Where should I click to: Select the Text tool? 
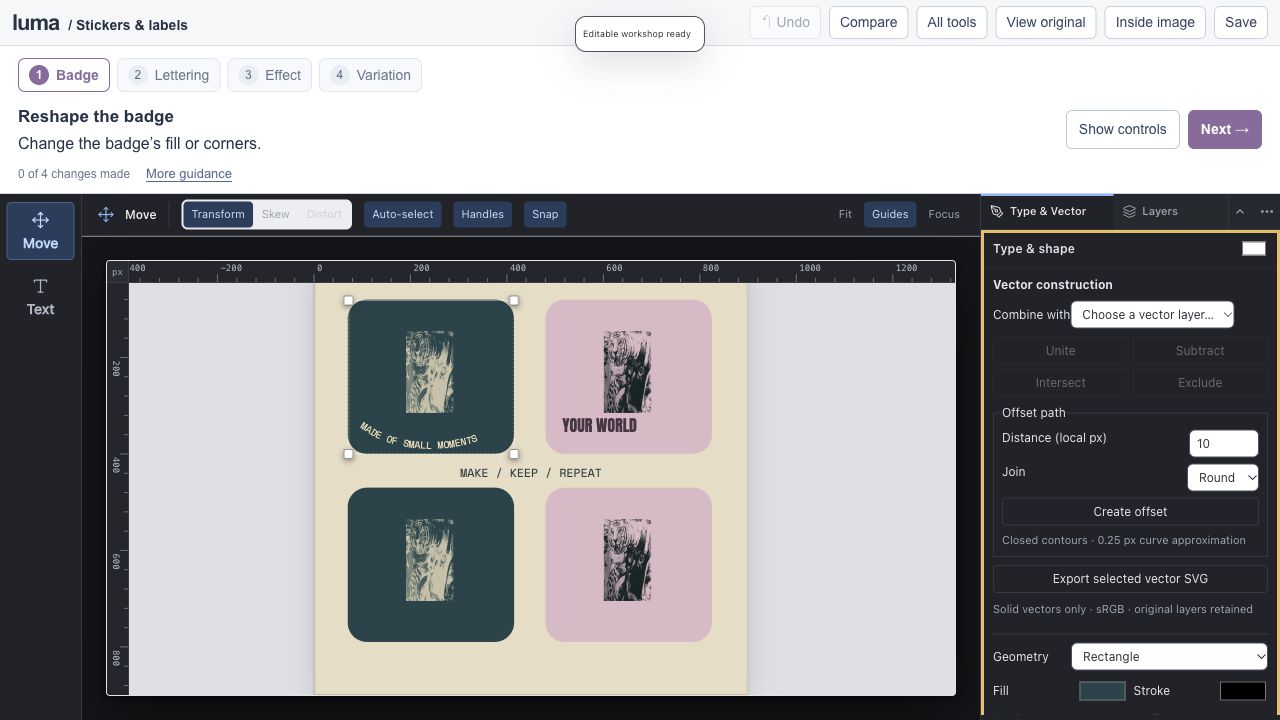tap(40, 297)
